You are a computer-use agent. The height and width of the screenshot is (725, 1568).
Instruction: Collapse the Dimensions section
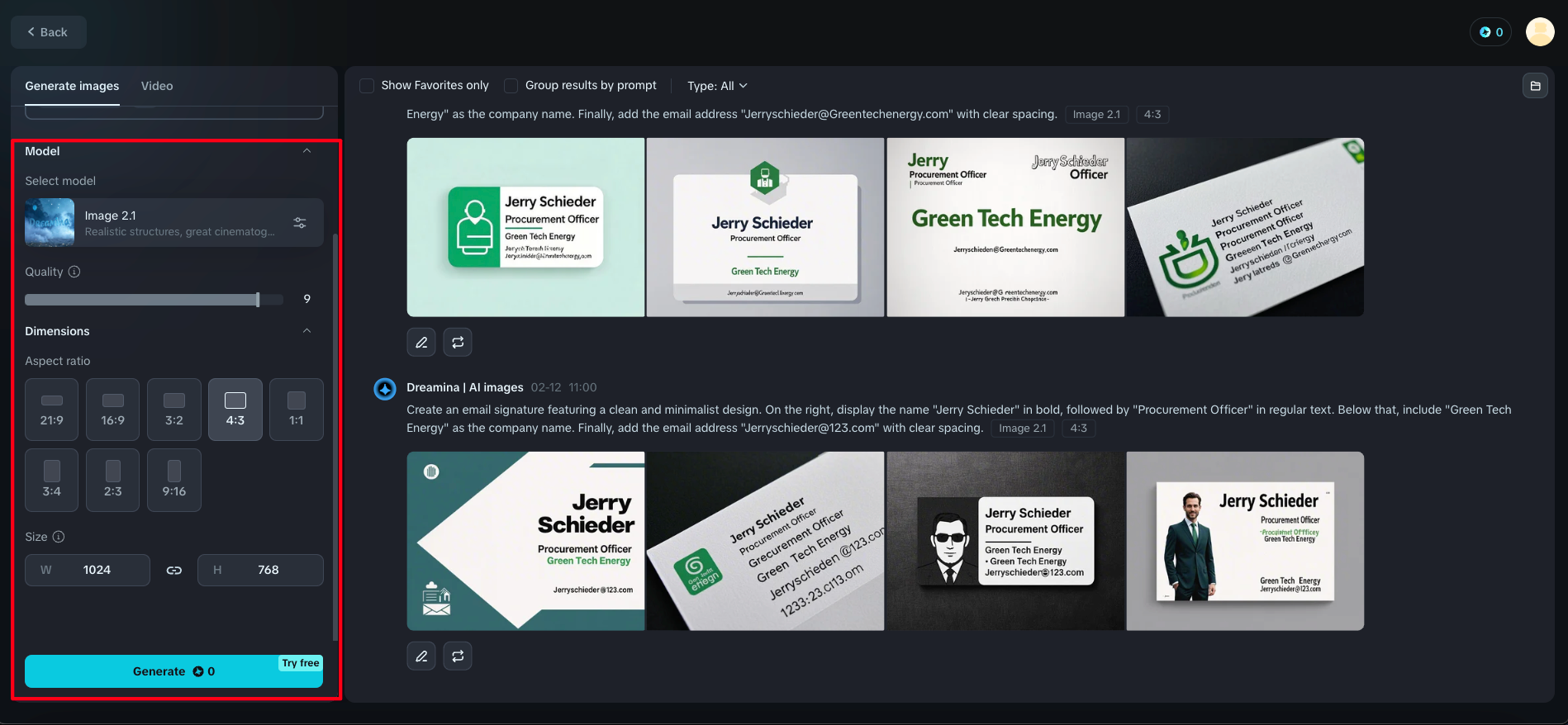[x=306, y=331]
